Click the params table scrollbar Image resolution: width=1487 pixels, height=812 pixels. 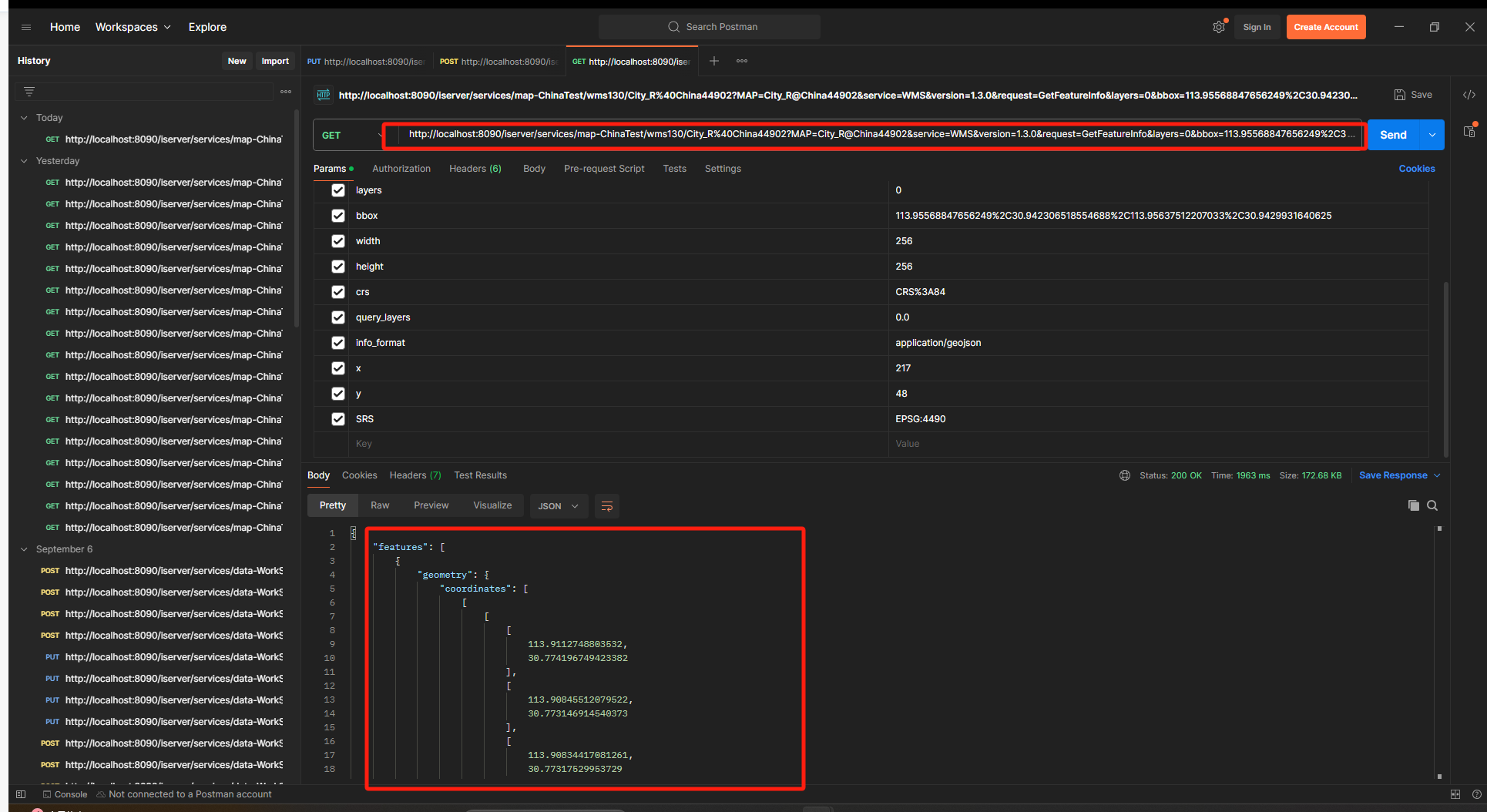(x=1445, y=370)
